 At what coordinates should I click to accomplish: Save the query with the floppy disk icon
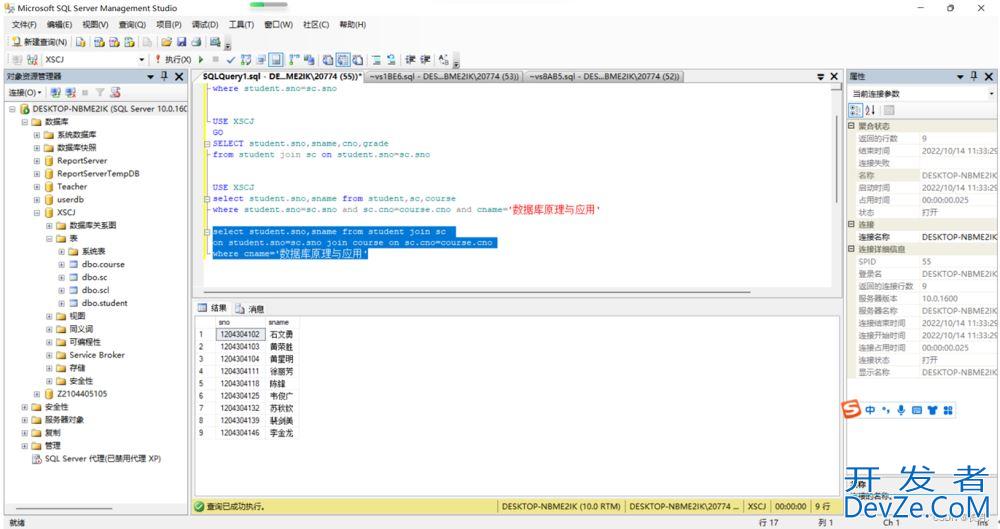pos(182,42)
